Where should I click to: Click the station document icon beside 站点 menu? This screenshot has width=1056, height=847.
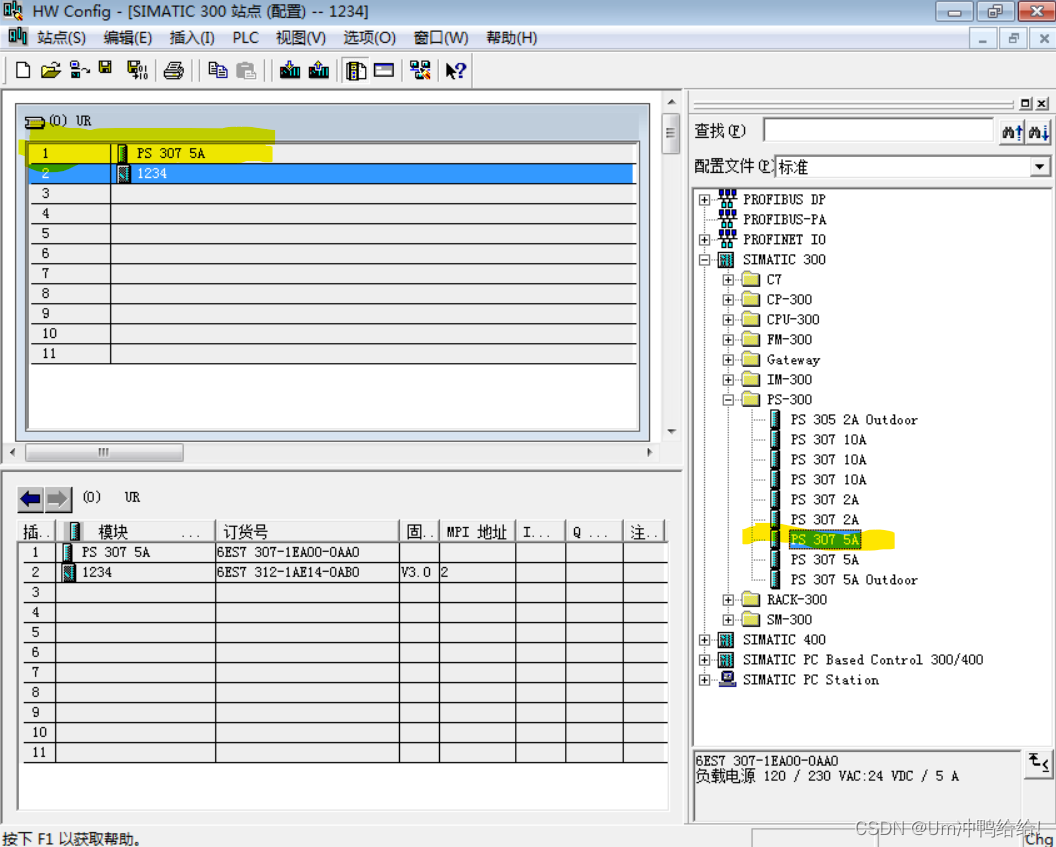click(x=18, y=36)
